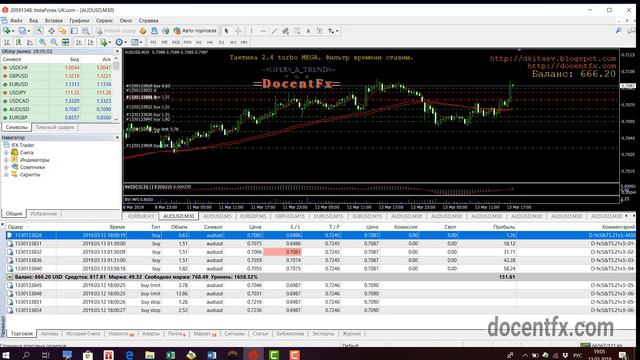The image size is (640, 360).
Task: Zoom out on the chart
Action: 54,42
